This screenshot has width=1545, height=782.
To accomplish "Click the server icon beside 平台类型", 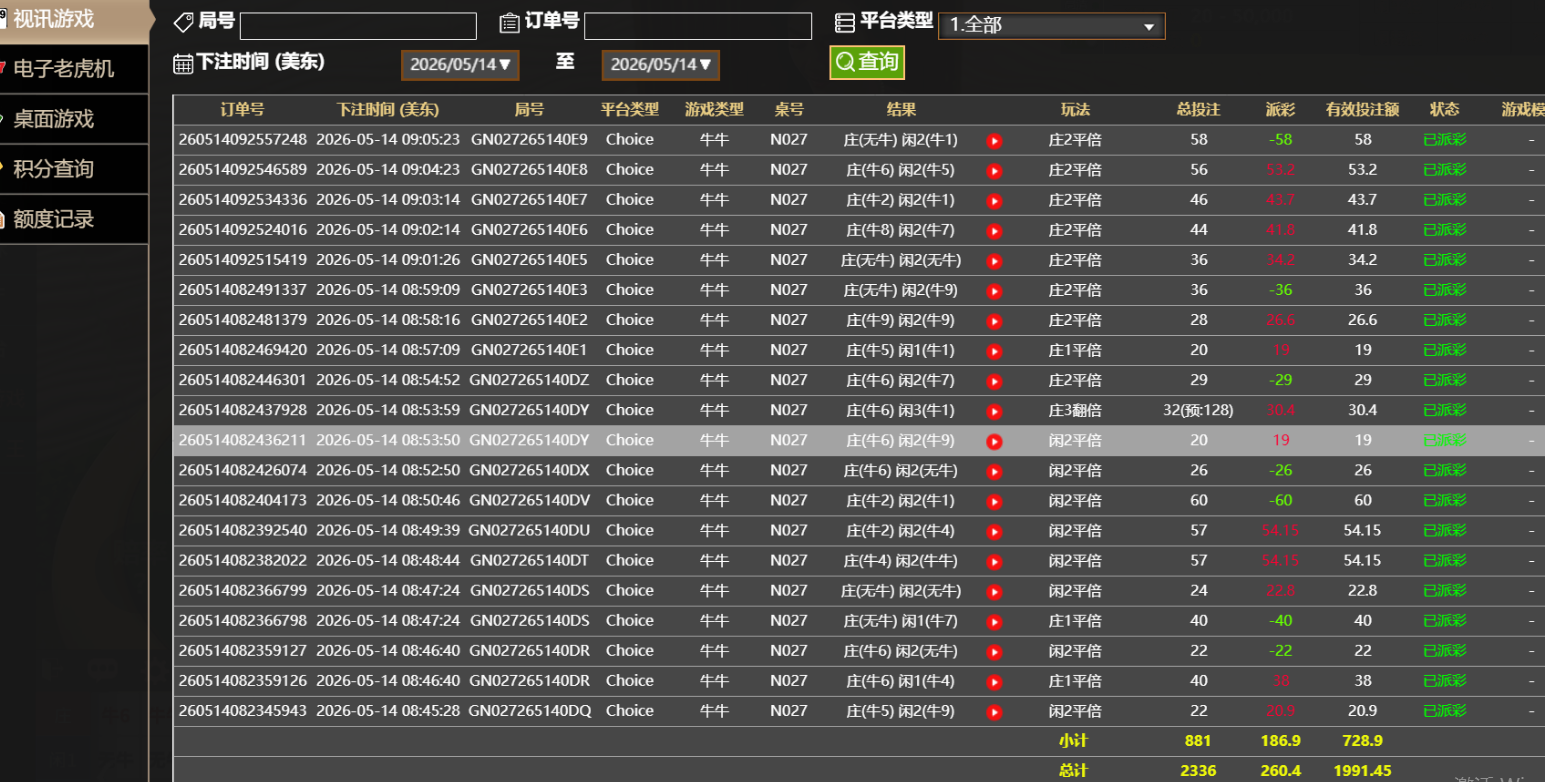I will [x=845, y=22].
